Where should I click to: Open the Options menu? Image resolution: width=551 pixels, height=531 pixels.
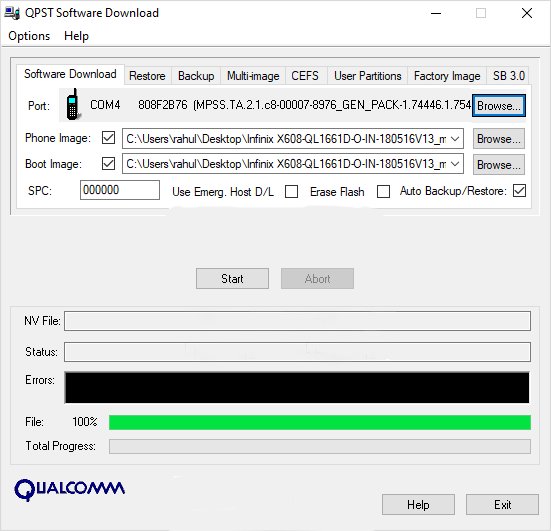[x=29, y=36]
